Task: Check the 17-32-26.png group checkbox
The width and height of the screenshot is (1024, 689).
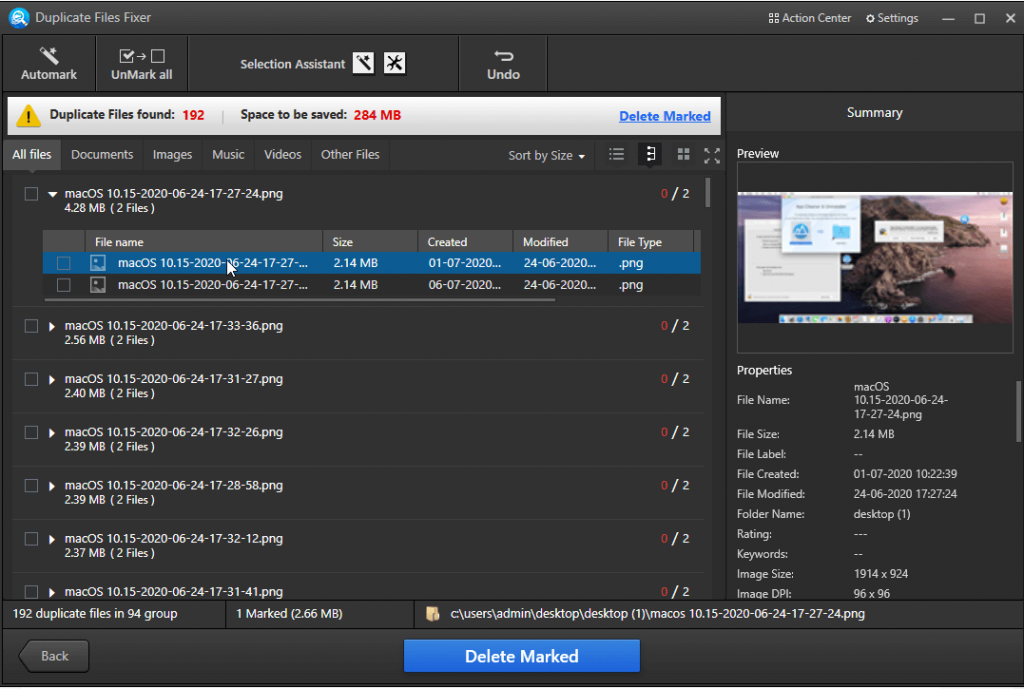Action: 31,432
